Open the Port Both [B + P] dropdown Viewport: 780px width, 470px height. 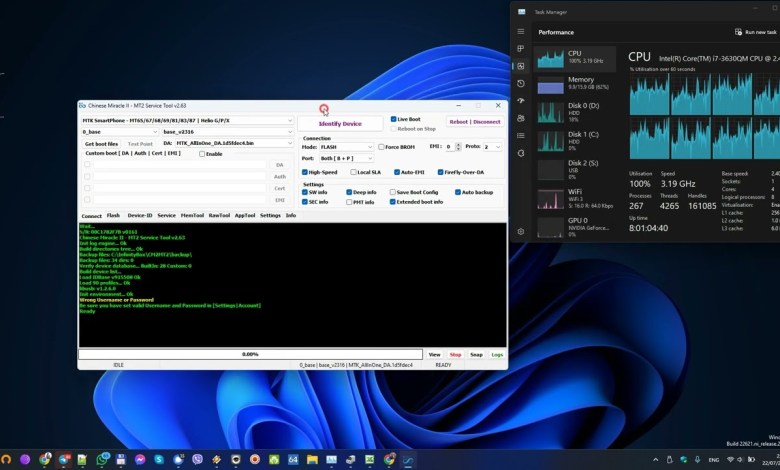coord(346,158)
